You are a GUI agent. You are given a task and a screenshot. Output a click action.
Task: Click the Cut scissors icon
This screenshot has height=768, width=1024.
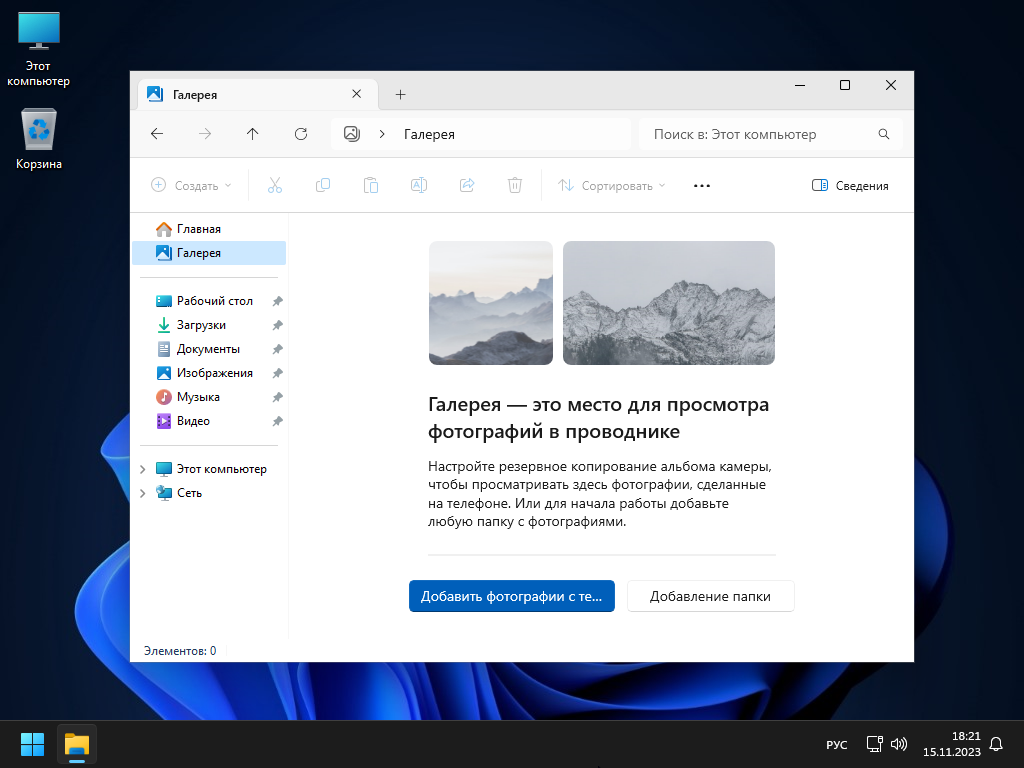[275, 185]
